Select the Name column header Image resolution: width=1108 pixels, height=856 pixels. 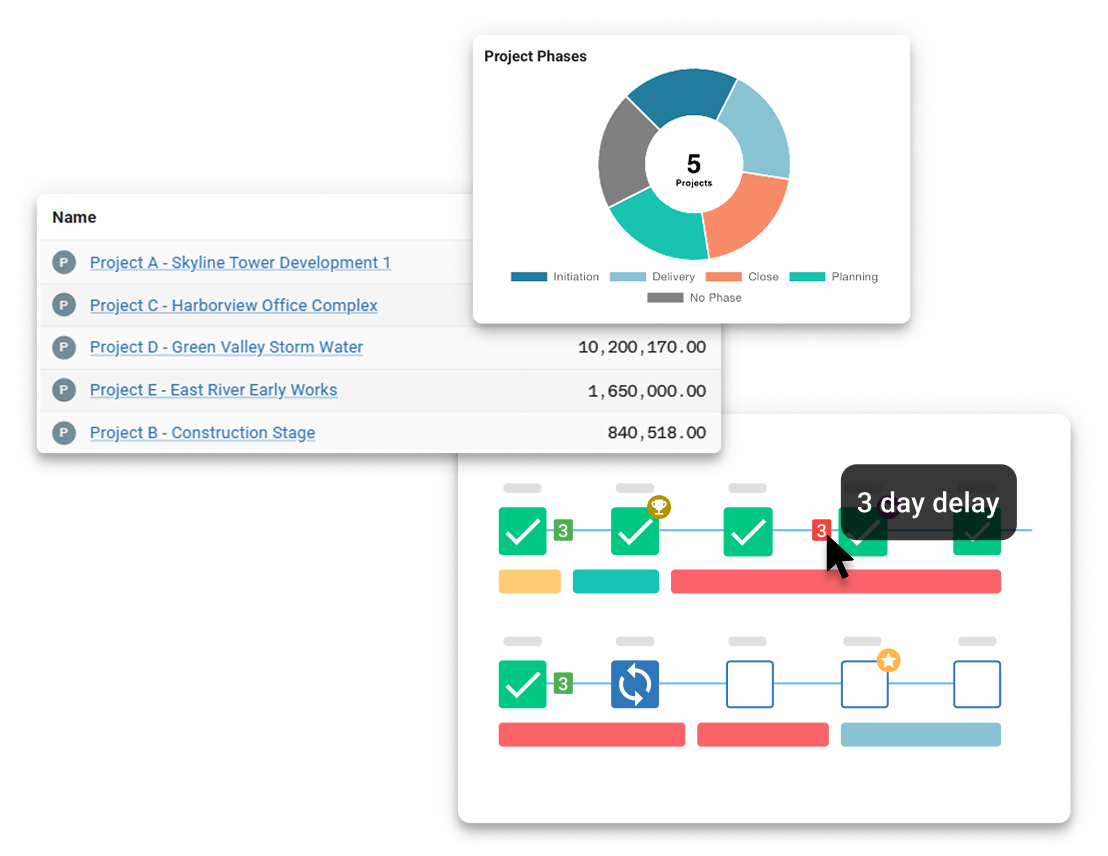pyautogui.click(x=74, y=217)
